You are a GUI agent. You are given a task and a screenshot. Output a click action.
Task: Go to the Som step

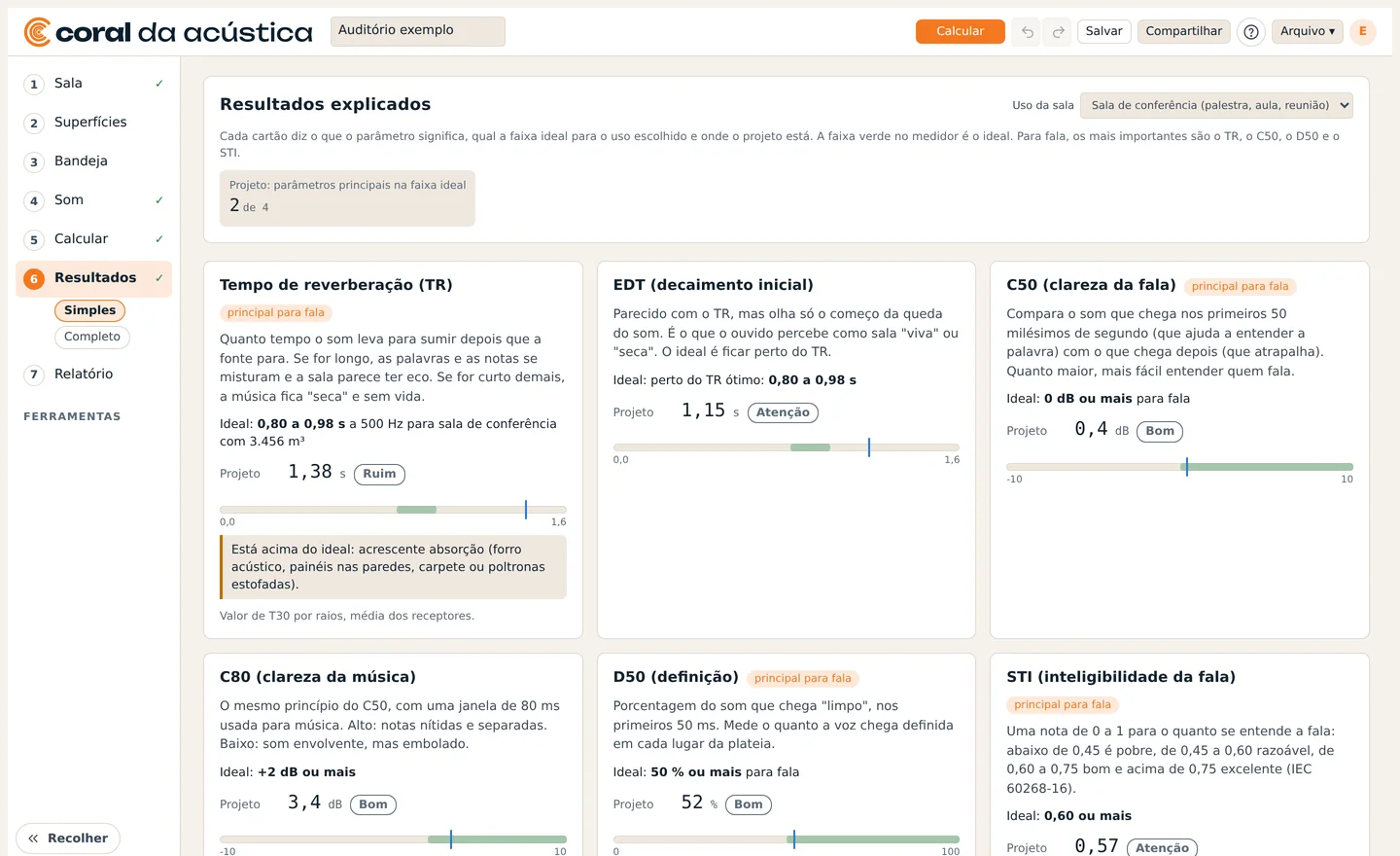point(93,200)
